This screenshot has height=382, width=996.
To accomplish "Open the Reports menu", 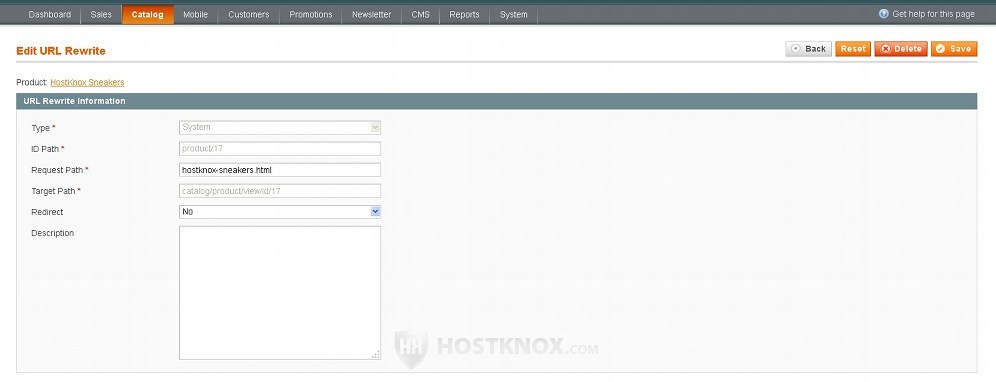I will pos(464,15).
